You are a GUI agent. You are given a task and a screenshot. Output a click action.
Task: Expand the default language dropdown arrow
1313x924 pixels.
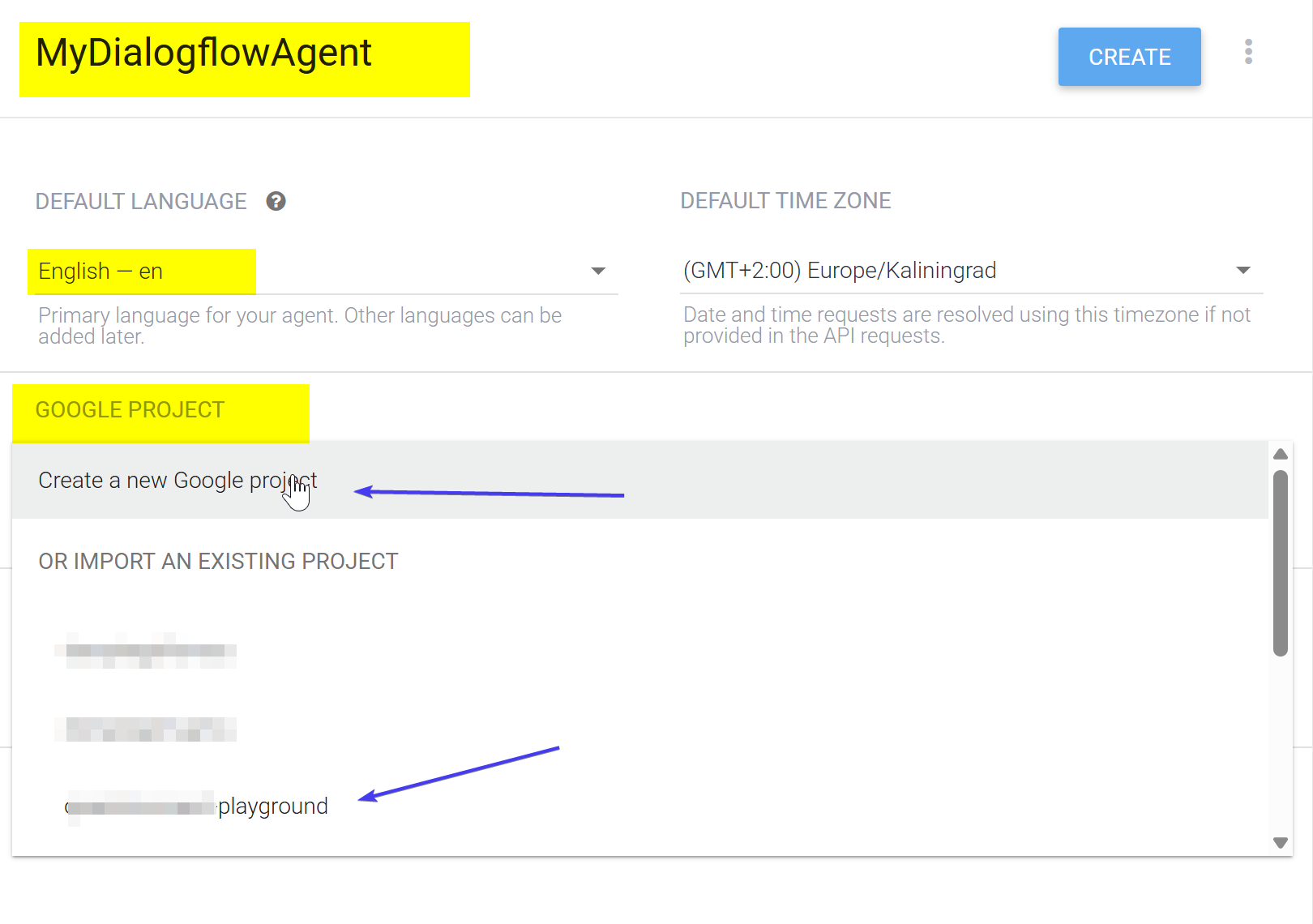(x=598, y=271)
